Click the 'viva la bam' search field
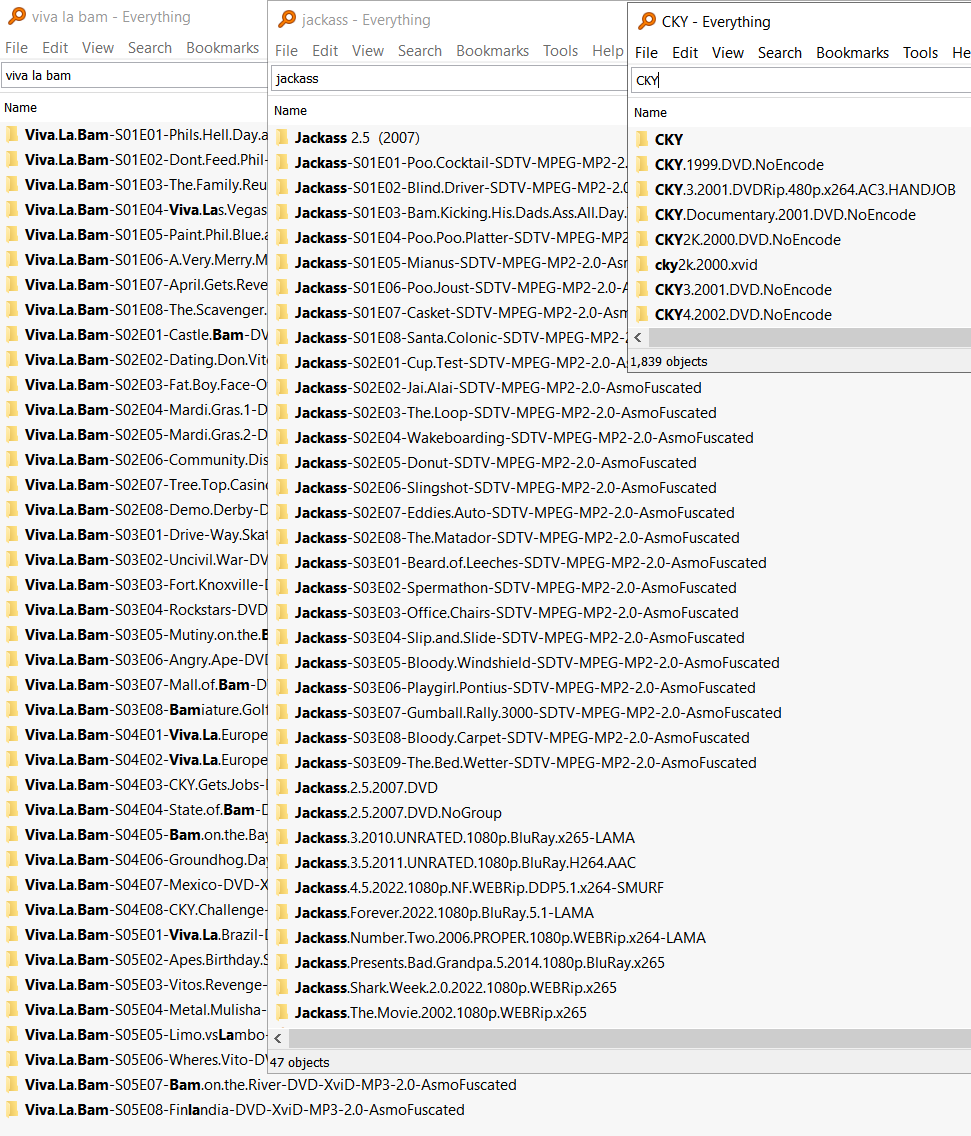The image size is (971, 1136). pyautogui.click(x=135, y=75)
